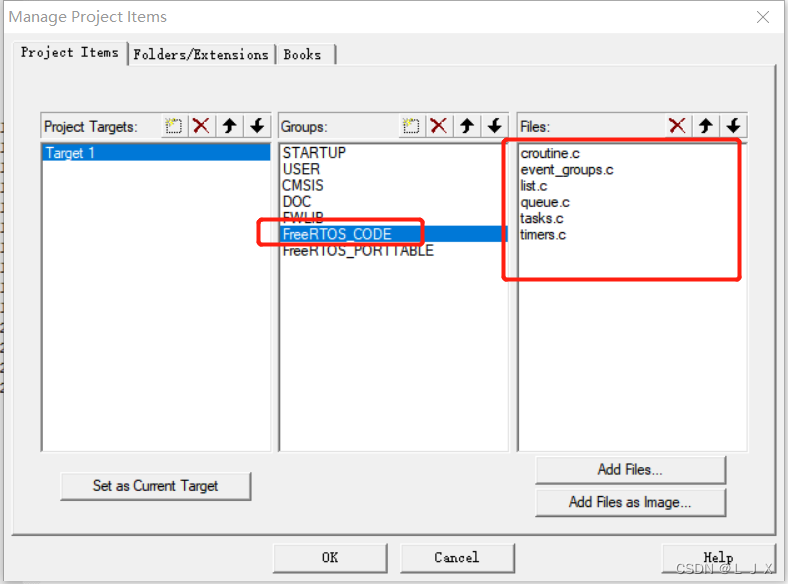Viewport: 788px width, 584px height.
Task: Select the DOC group
Action: point(394,202)
